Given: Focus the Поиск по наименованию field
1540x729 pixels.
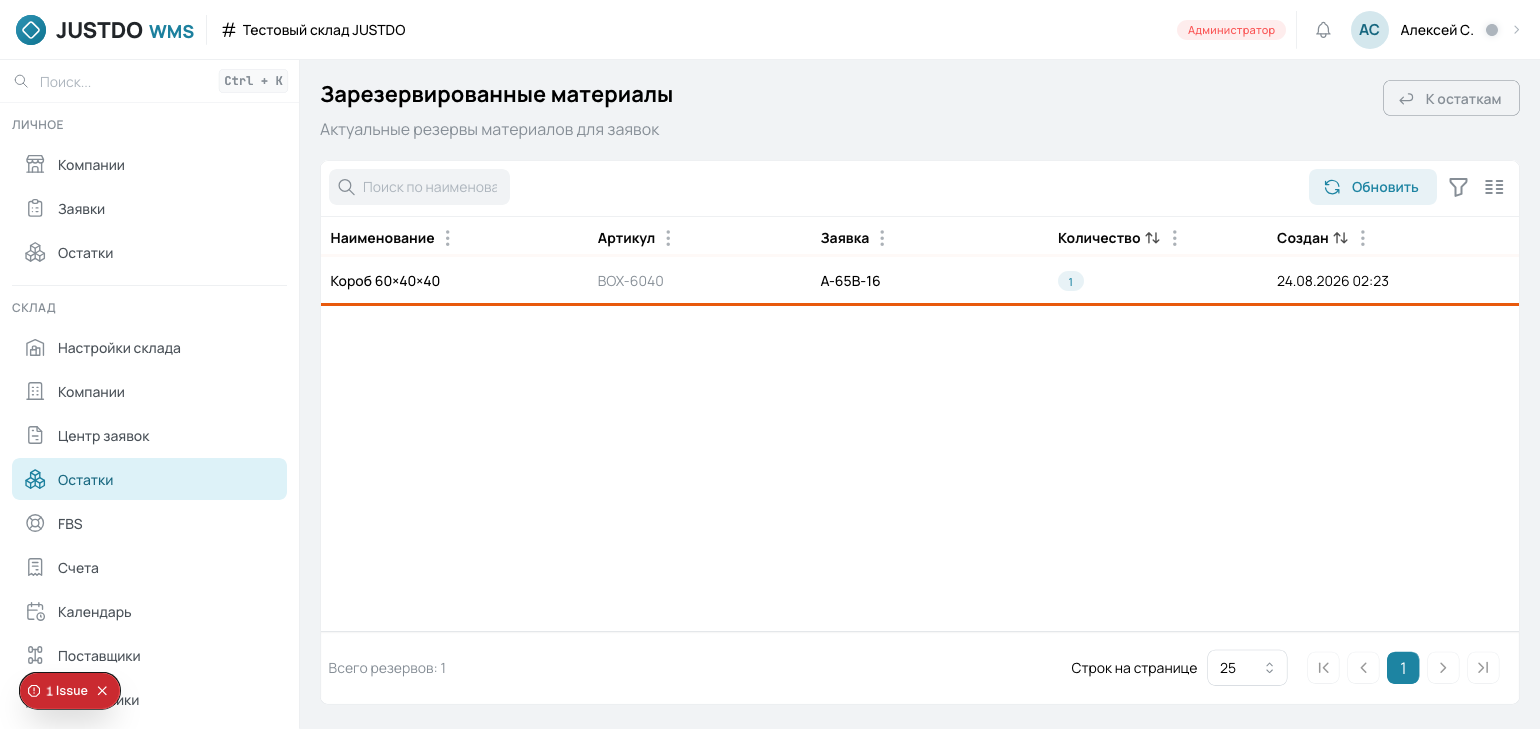Looking at the screenshot, I should coord(420,187).
